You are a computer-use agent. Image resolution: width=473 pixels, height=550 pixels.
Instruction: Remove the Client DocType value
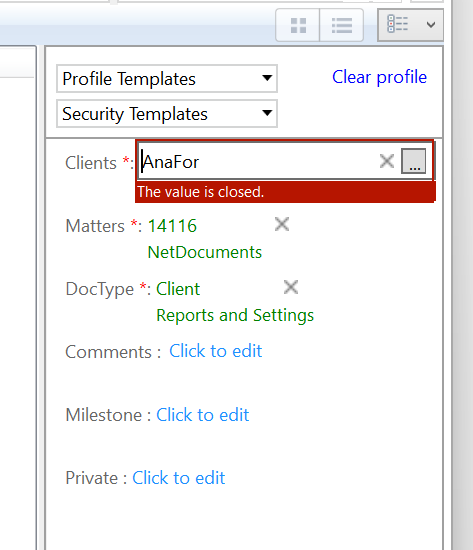tap(291, 287)
